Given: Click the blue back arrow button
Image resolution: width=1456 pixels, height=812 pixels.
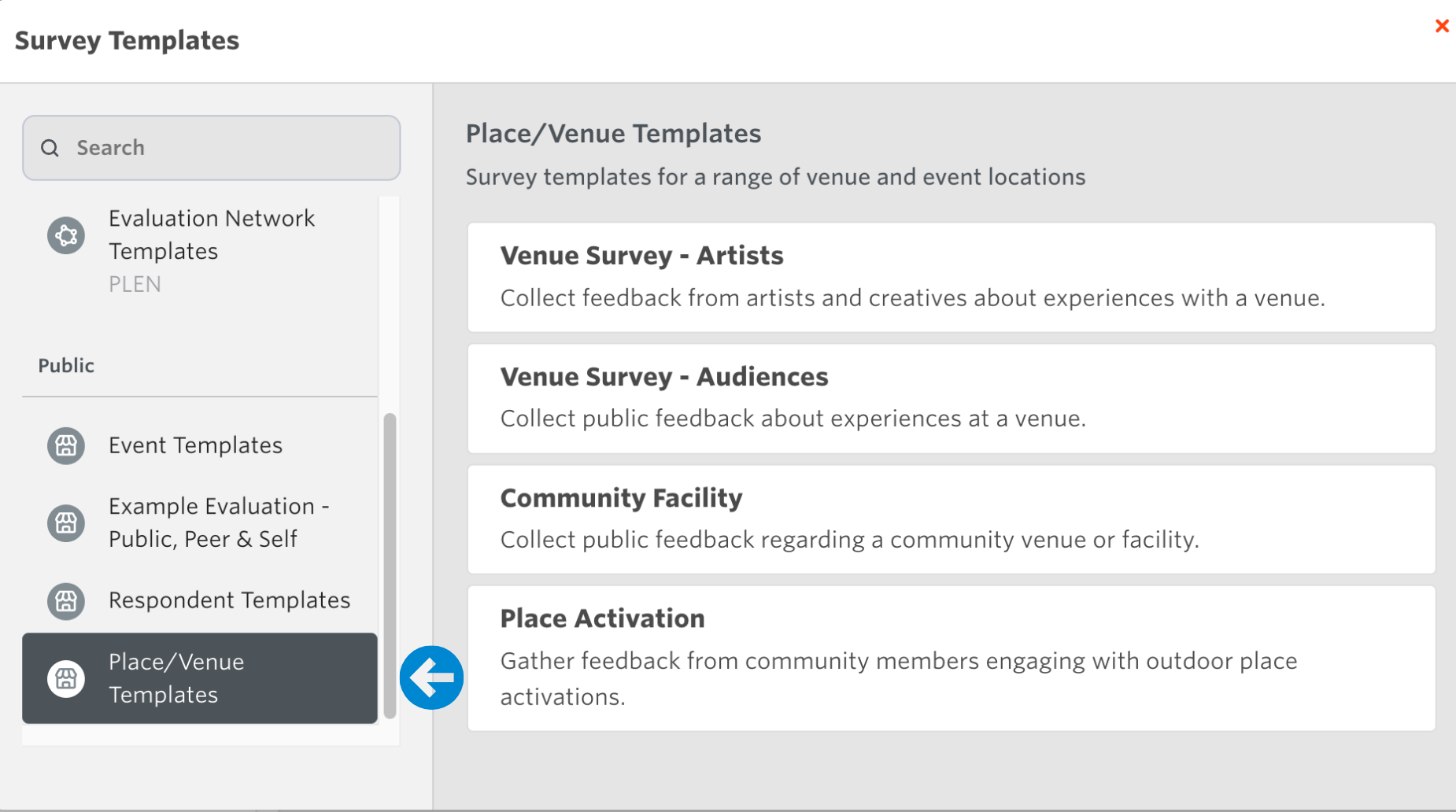Looking at the screenshot, I should click(x=431, y=677).
